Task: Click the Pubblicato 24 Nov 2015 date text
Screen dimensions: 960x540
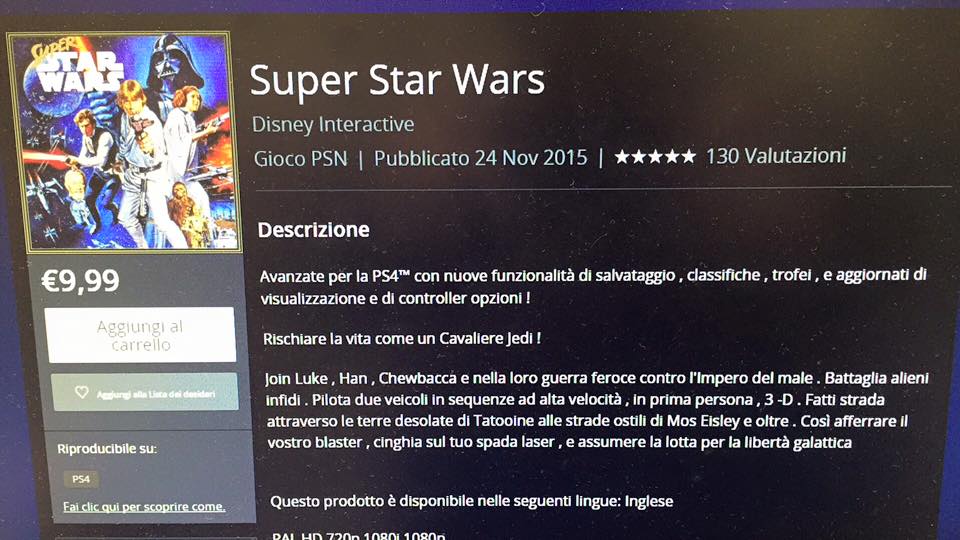Action: coord(481,158)
